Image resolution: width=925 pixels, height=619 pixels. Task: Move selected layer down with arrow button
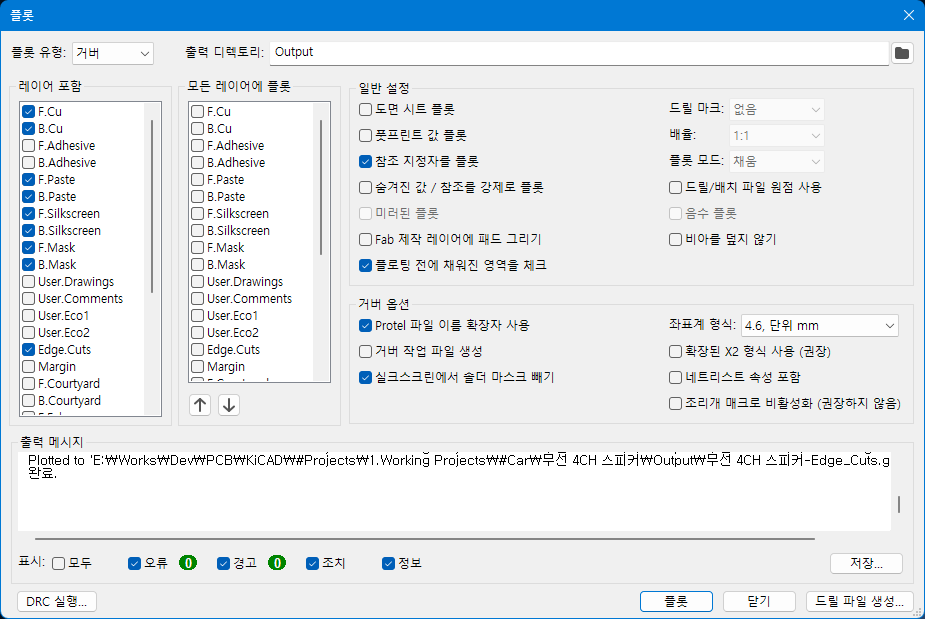(229, 405)
